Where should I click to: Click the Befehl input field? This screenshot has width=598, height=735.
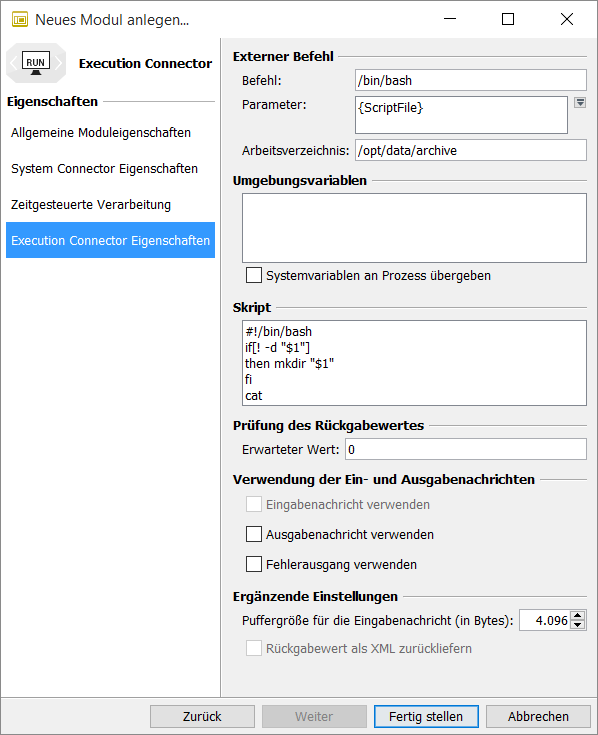click(471, 80)
